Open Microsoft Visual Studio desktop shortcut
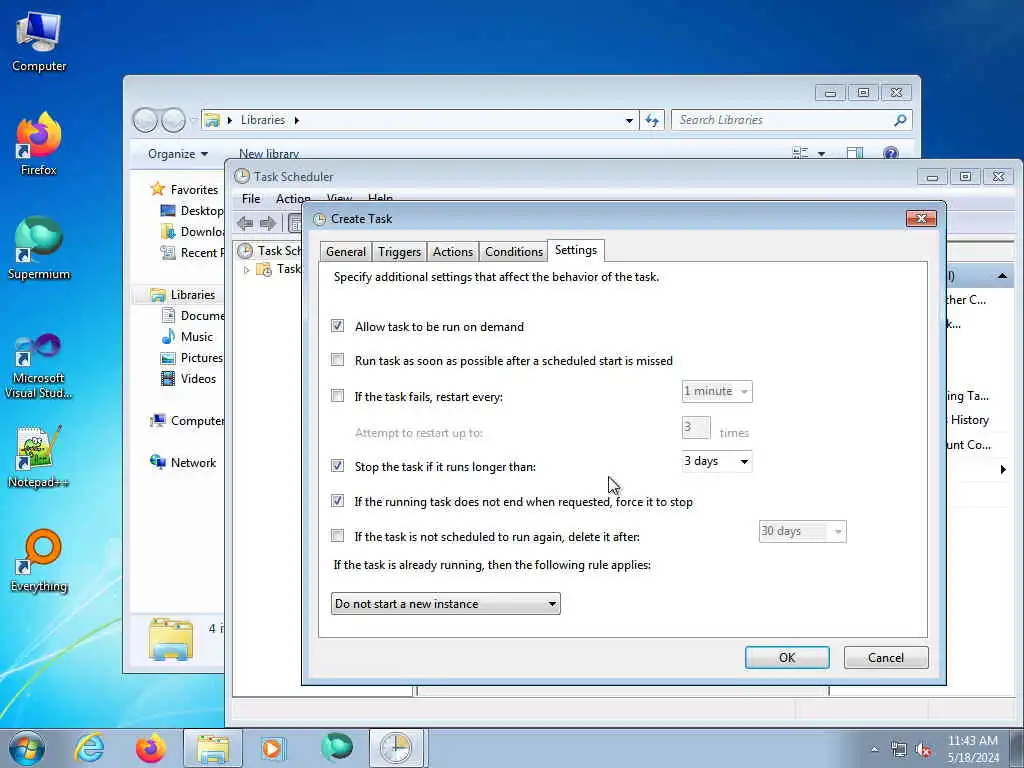 pos(39,367)
